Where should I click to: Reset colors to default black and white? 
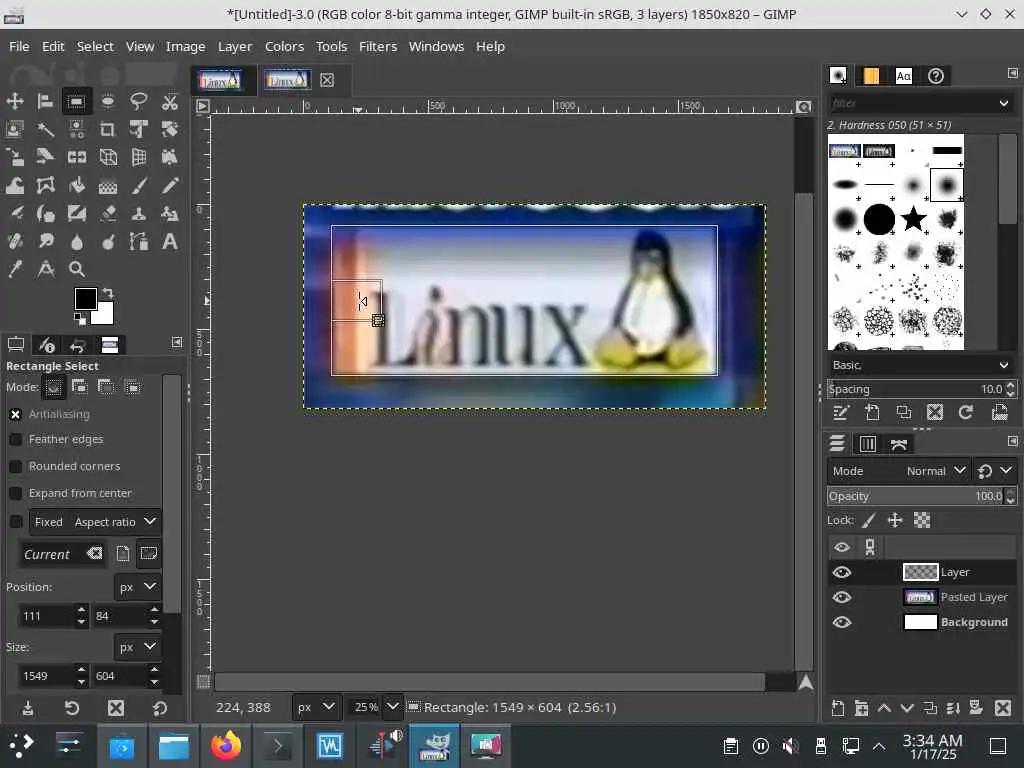pos(80,319)
